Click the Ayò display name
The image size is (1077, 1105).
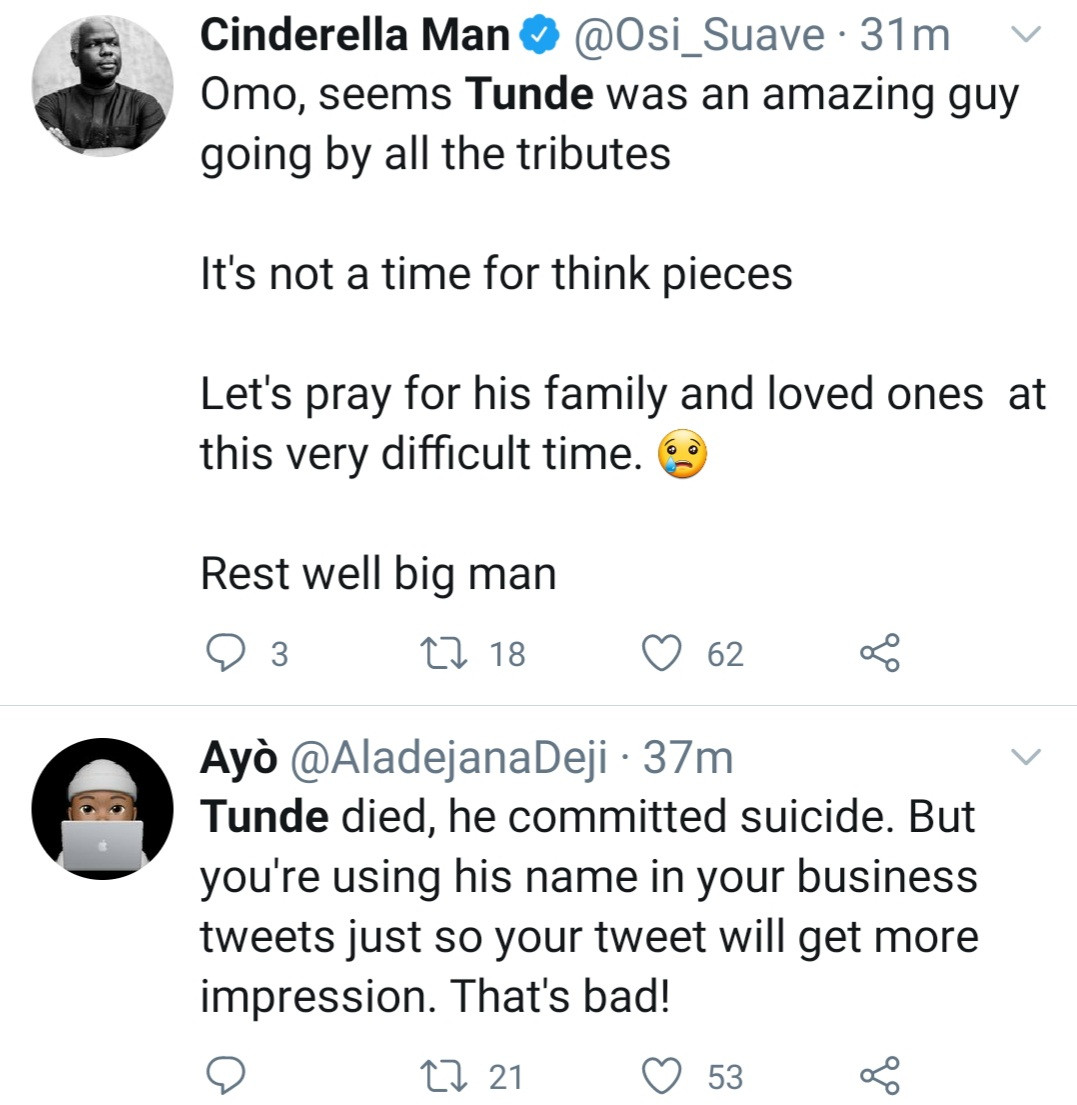click(238, 760)
